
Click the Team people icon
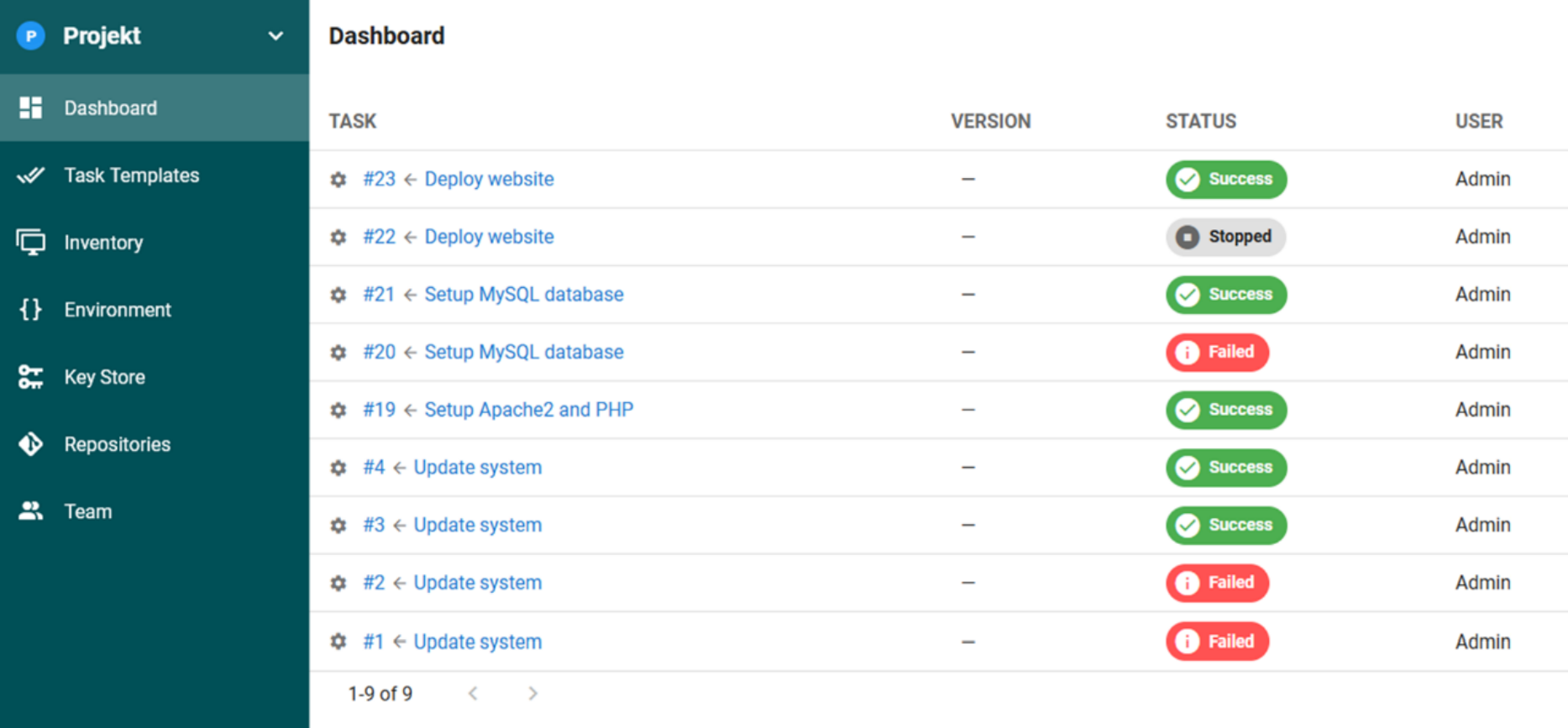coord(31,511)
